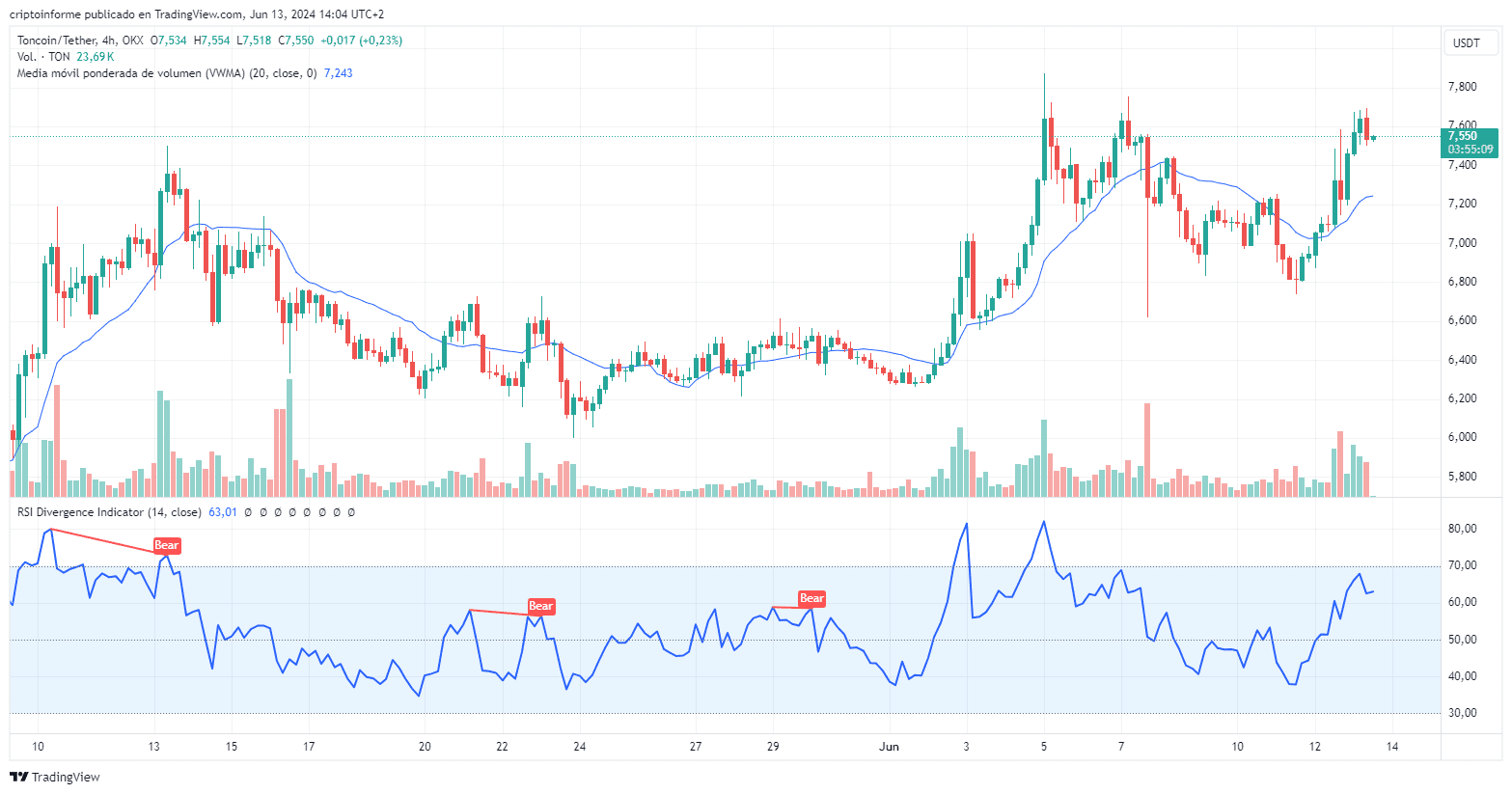Click the high value H7,554

pos(212,41)
